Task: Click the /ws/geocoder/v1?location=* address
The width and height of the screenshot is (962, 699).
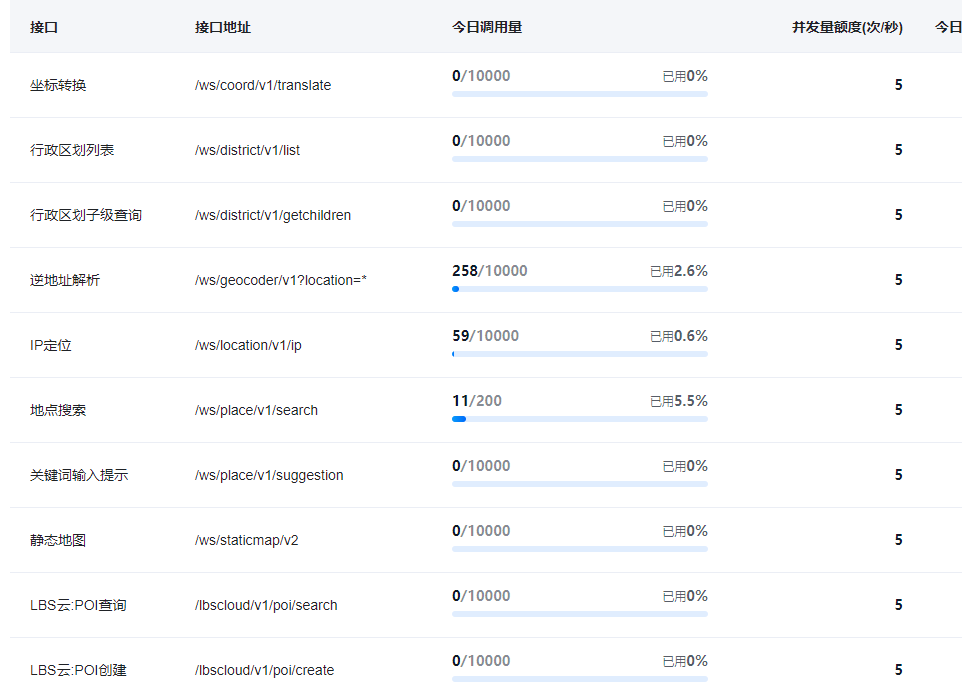Action: click(x=280, y=280)
